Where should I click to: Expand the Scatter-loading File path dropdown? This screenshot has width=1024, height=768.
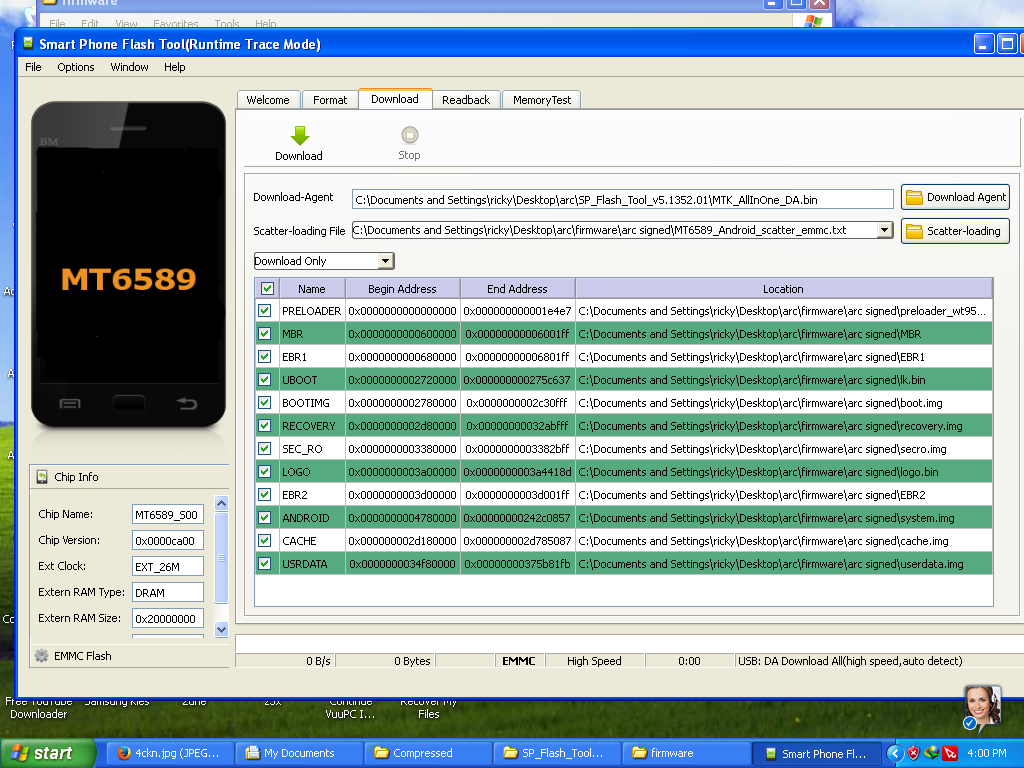pyautogui.click(x=884, y=230)
